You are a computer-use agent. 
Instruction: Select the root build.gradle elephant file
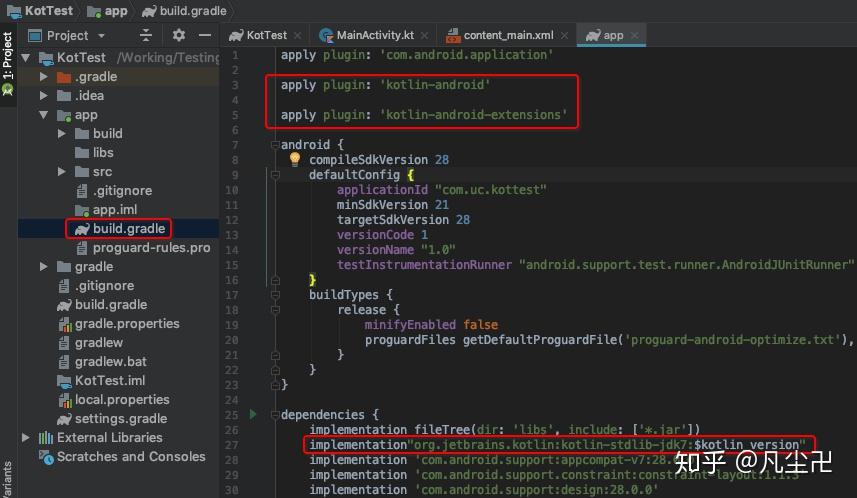[102, 304]
